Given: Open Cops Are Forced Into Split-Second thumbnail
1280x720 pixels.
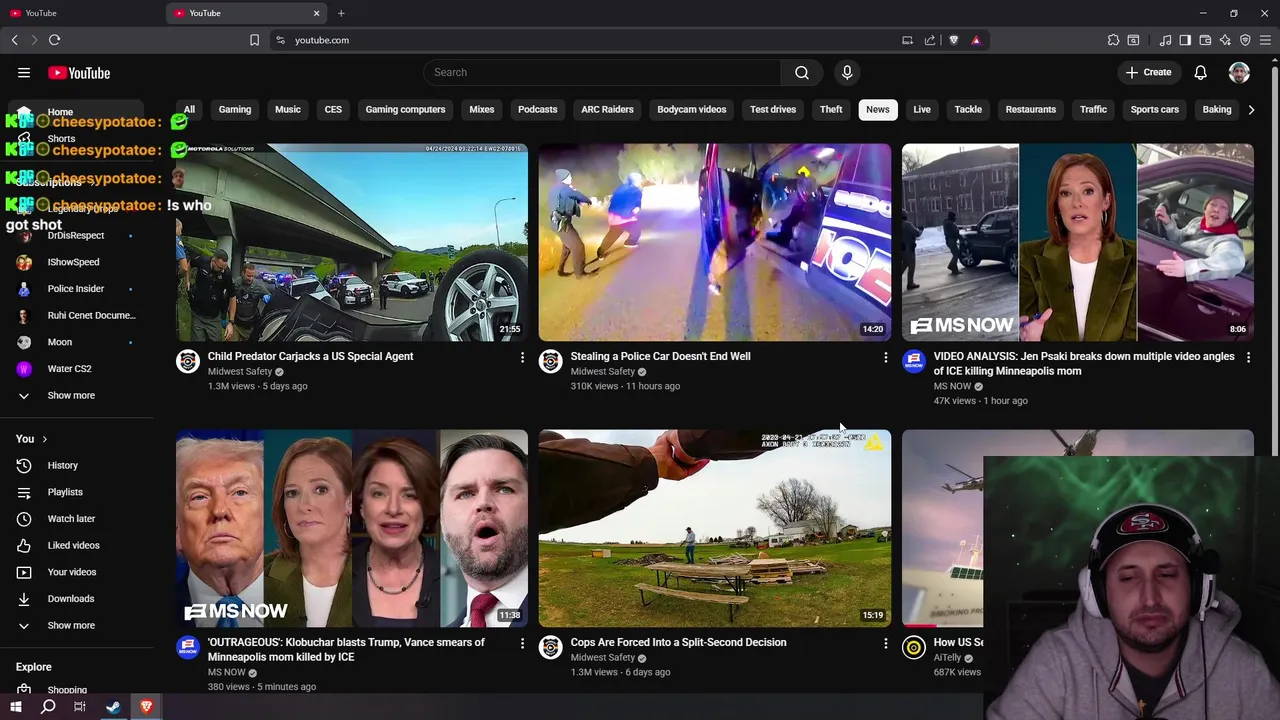Looking at the screenshot, I should tap(714, 528).
